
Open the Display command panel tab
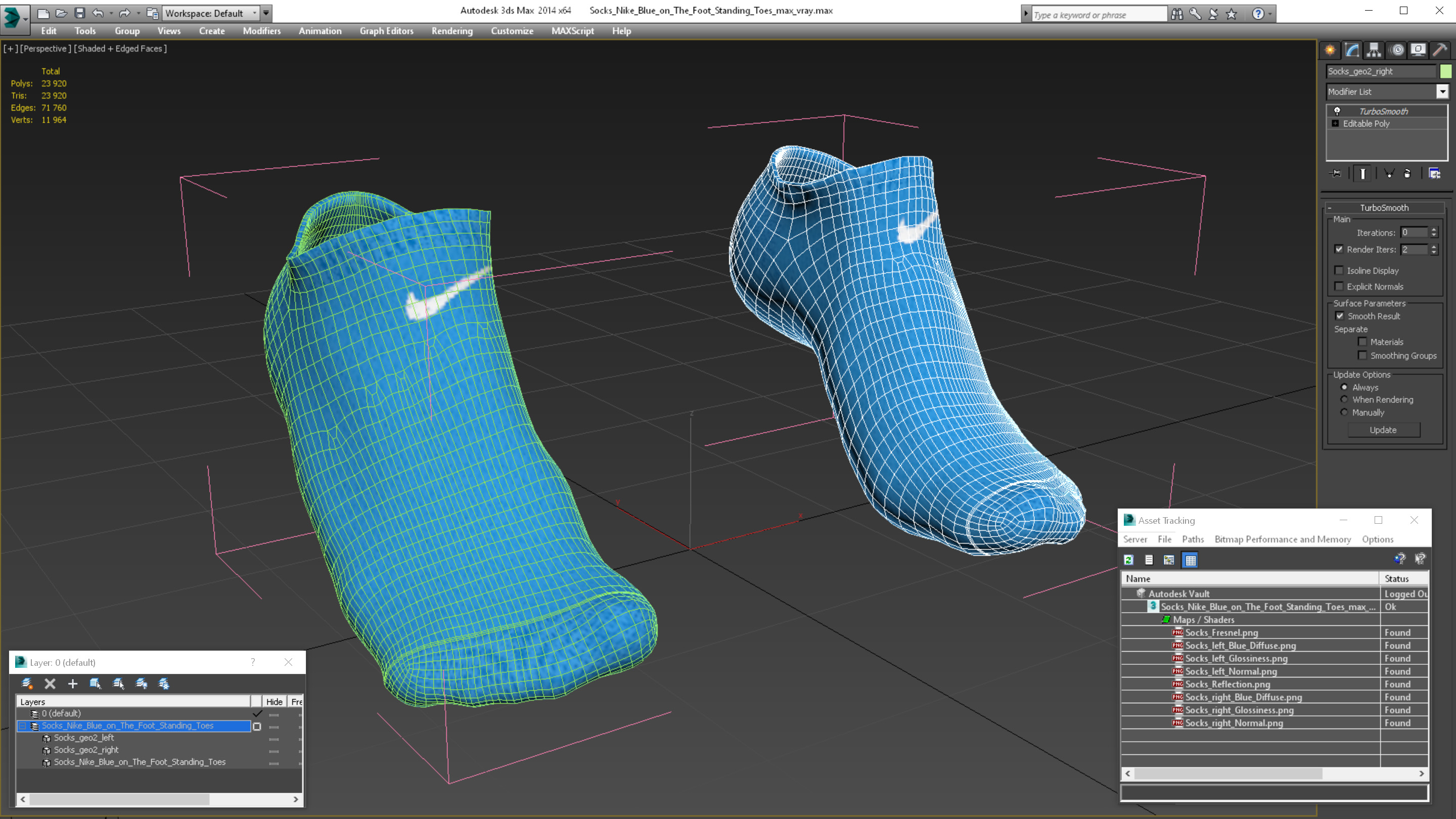pos(1418,50)
